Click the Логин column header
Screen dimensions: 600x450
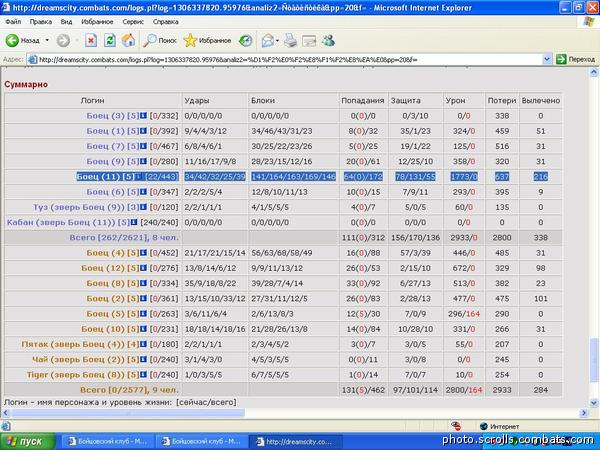92,100
